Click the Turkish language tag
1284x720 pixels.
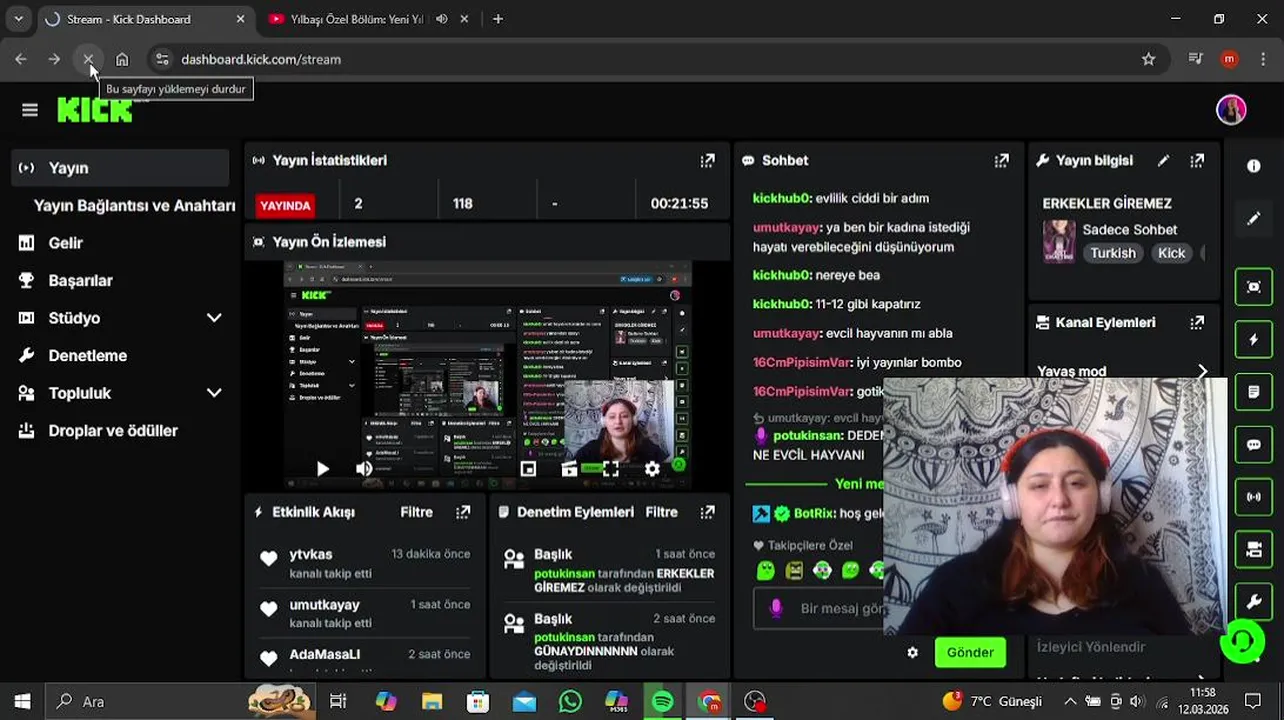[1113, 253]
